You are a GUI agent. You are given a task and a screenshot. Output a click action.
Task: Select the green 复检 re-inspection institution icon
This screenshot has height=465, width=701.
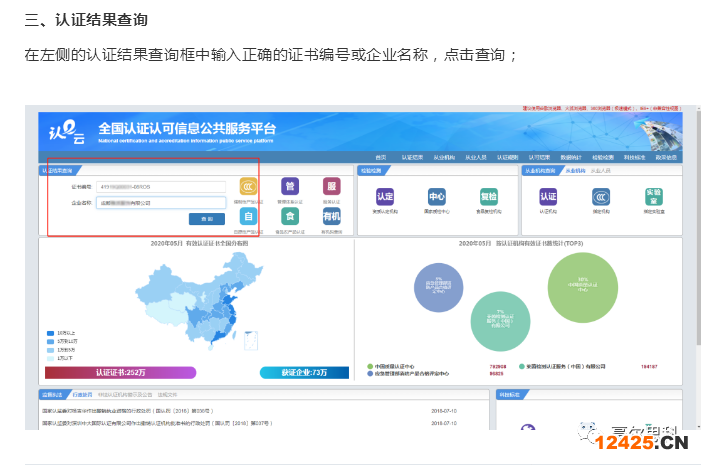click(488, 197)
